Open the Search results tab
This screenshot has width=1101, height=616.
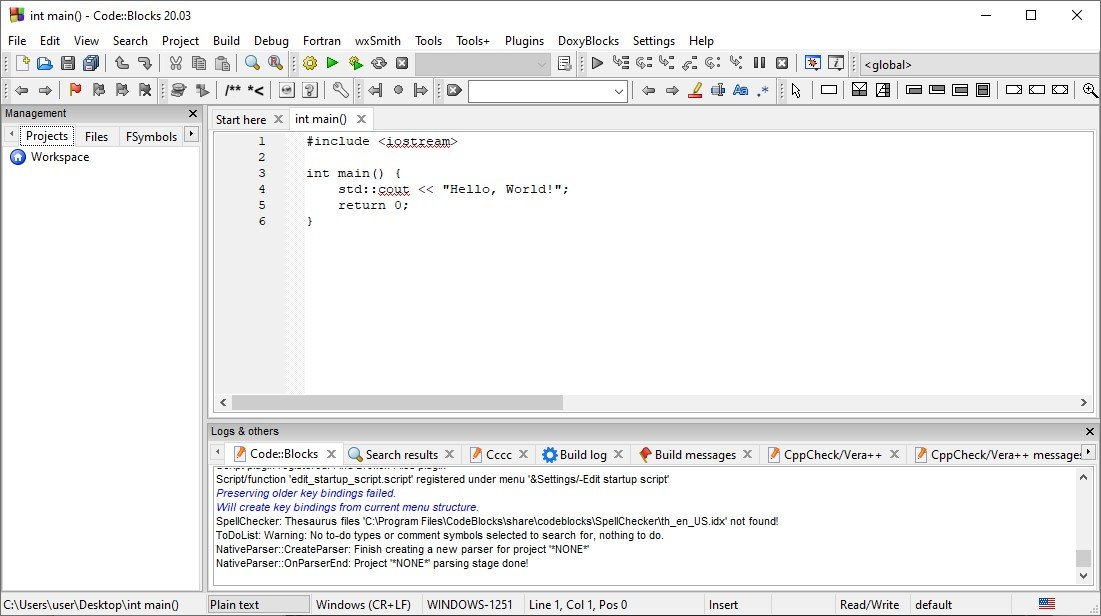click(401, 454)
